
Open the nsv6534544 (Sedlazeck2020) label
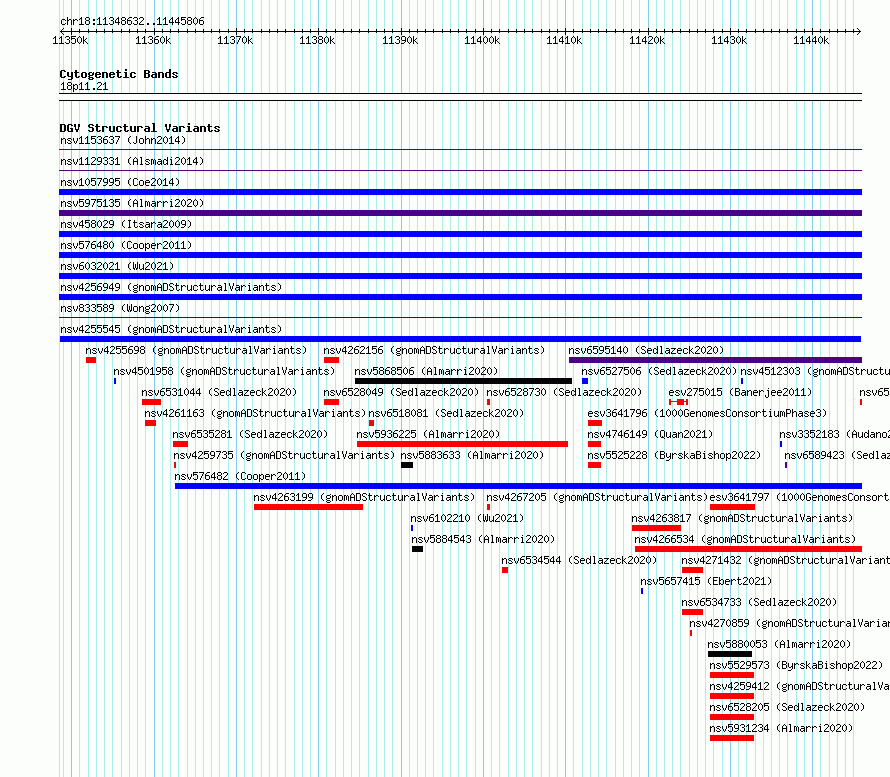coord(579,560)
